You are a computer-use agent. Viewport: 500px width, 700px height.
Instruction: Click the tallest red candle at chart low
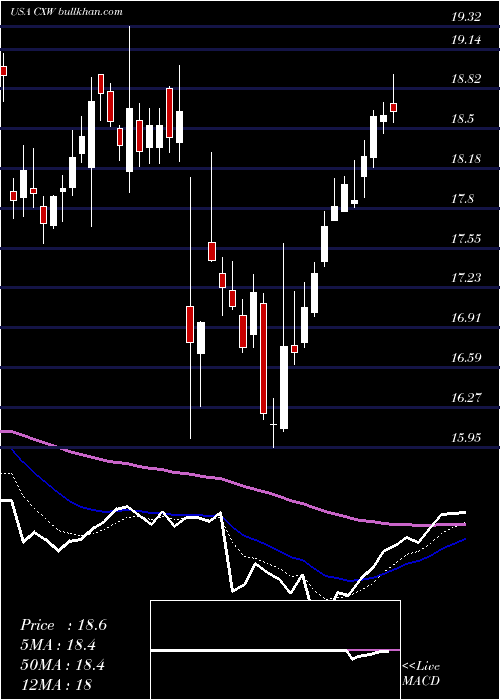point(263,358)
